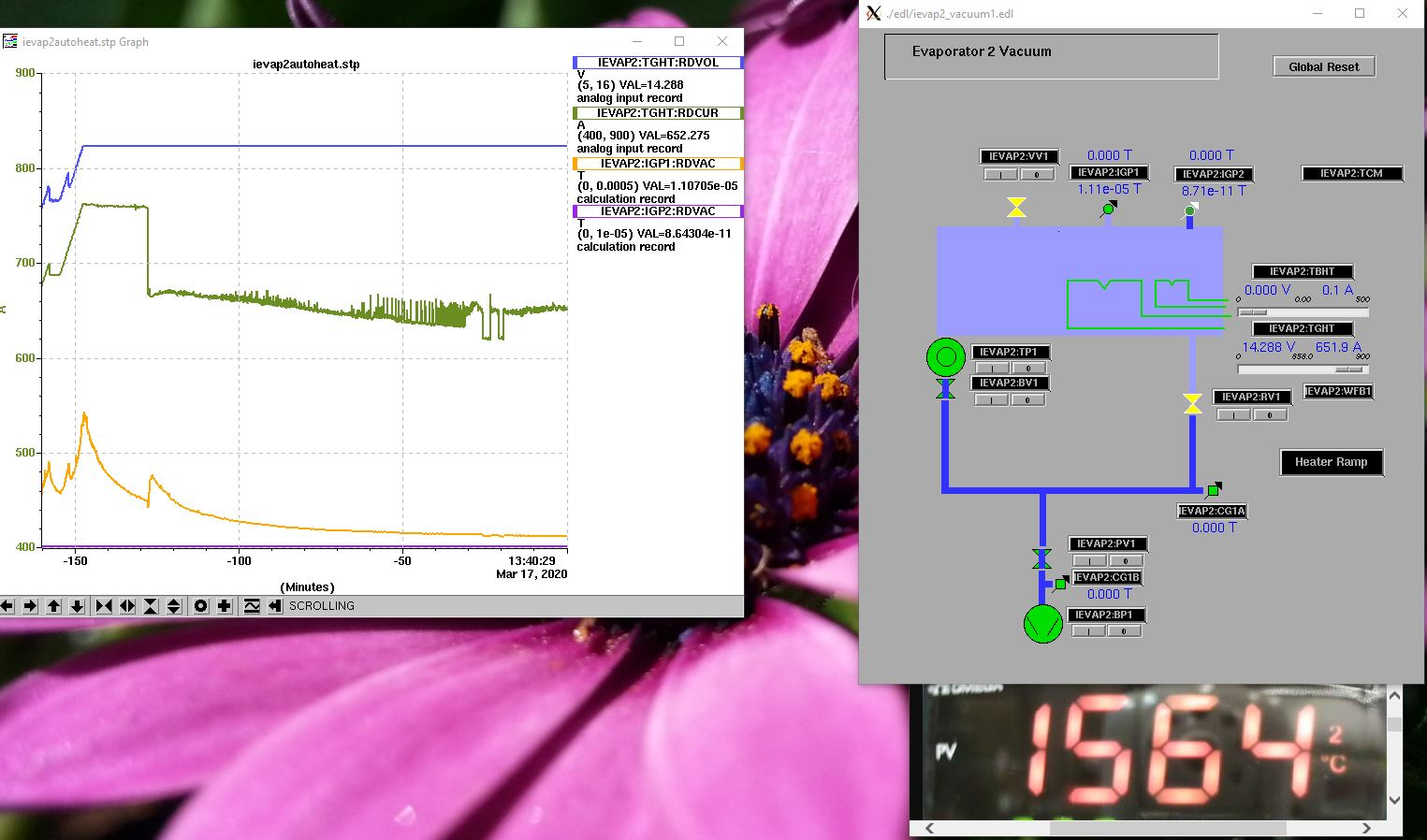Click the Evaporator 2 Vacuum title box
This screenshot has width=1427, height=840.
[x=1051, y=57]
